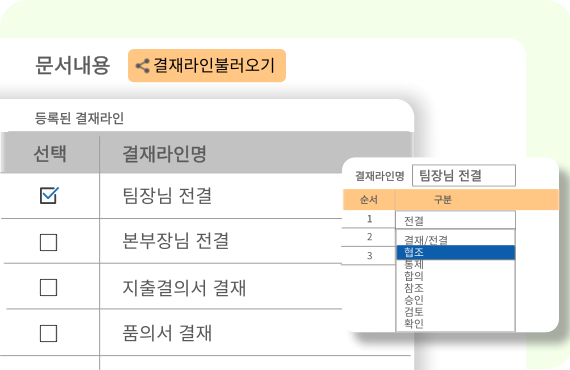Click the 본부장님 전결 row name
Image resolution: width=570 pixels, height=370 pixels.
(176, 241)
